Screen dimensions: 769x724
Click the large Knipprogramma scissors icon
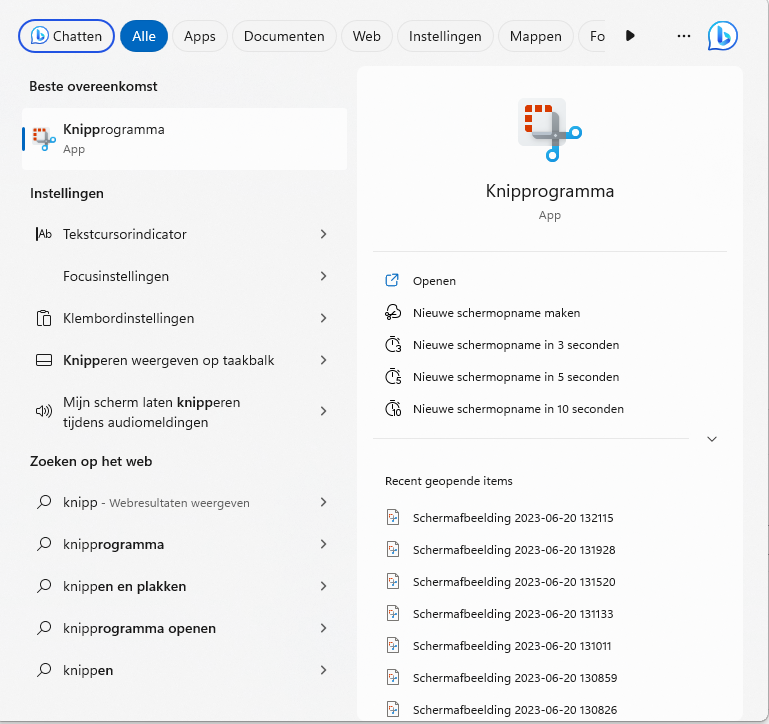pos(549,130)
